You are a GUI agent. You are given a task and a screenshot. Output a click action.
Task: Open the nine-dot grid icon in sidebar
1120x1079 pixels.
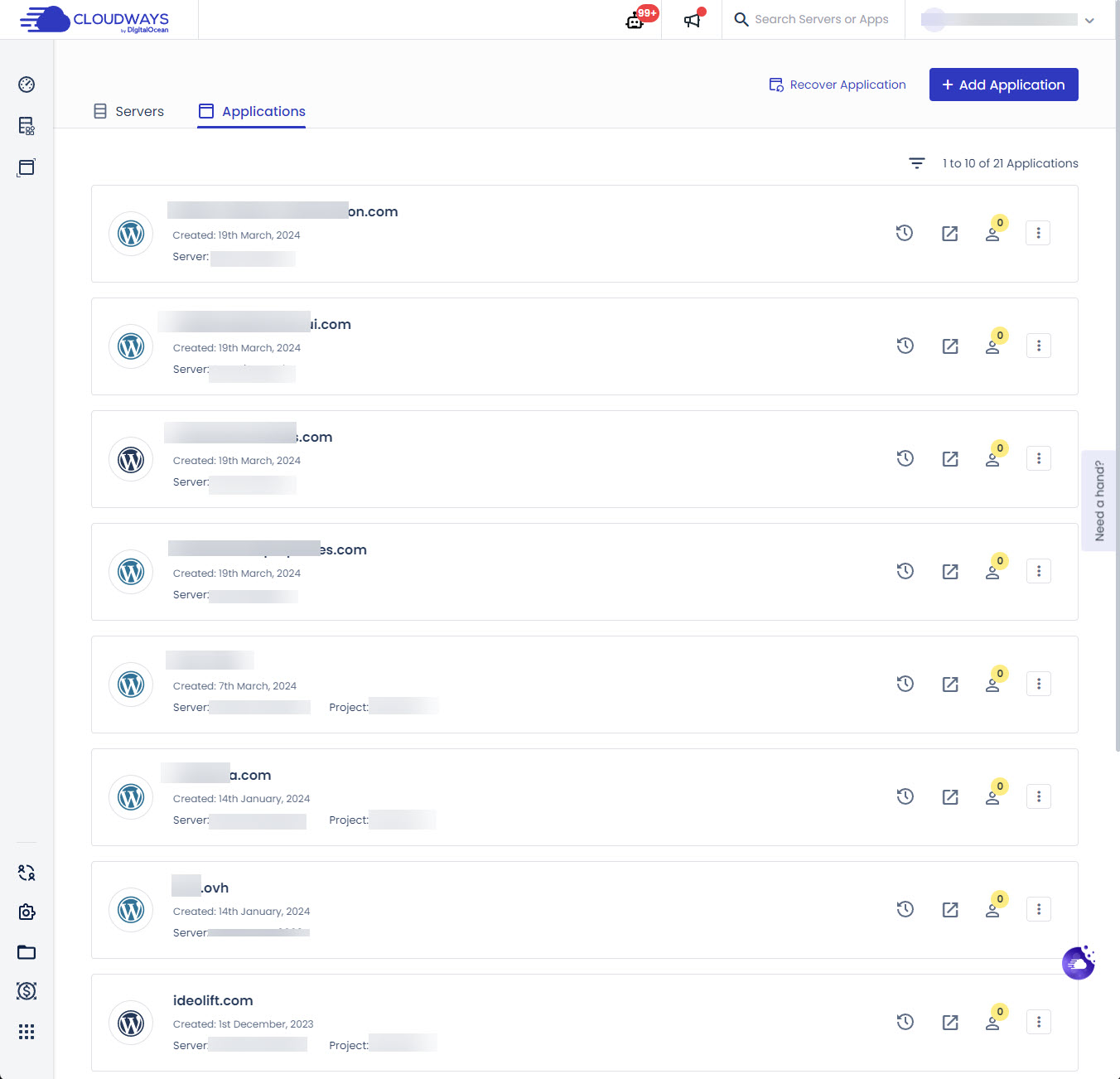click(x=27, y=1032)
